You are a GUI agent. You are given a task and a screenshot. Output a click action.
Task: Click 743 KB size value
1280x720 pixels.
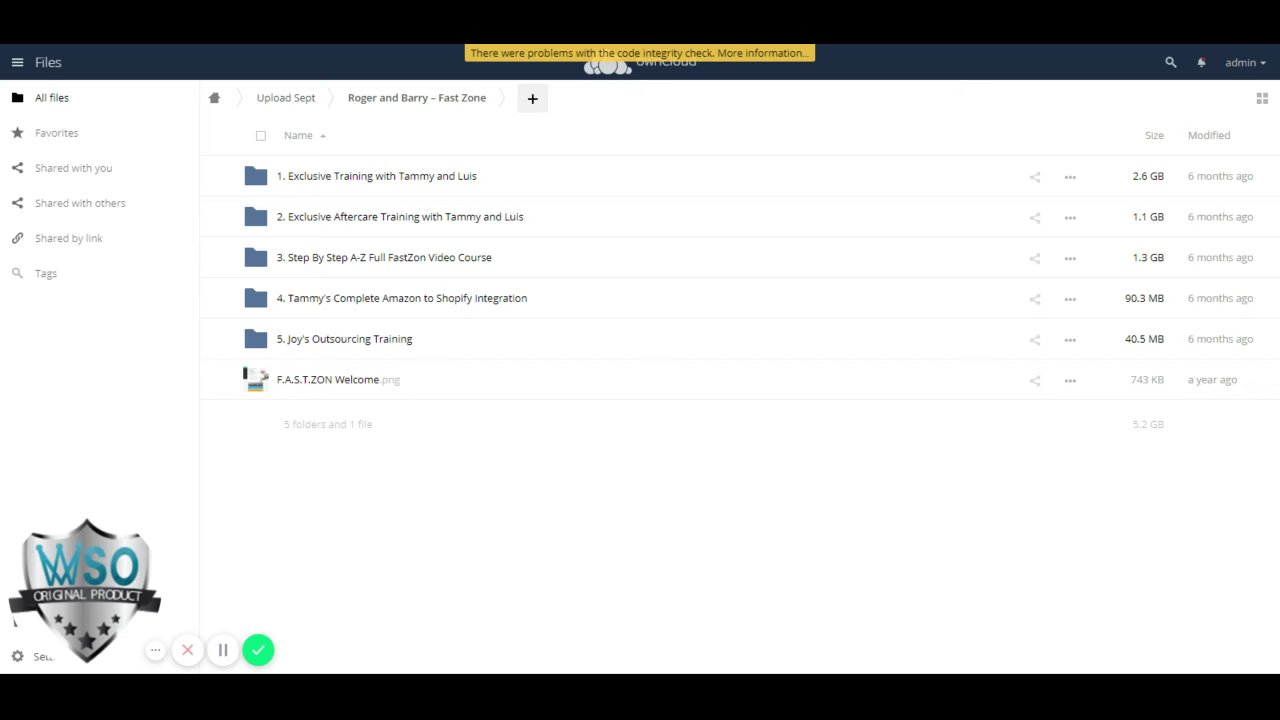[x=1147, y=380]
